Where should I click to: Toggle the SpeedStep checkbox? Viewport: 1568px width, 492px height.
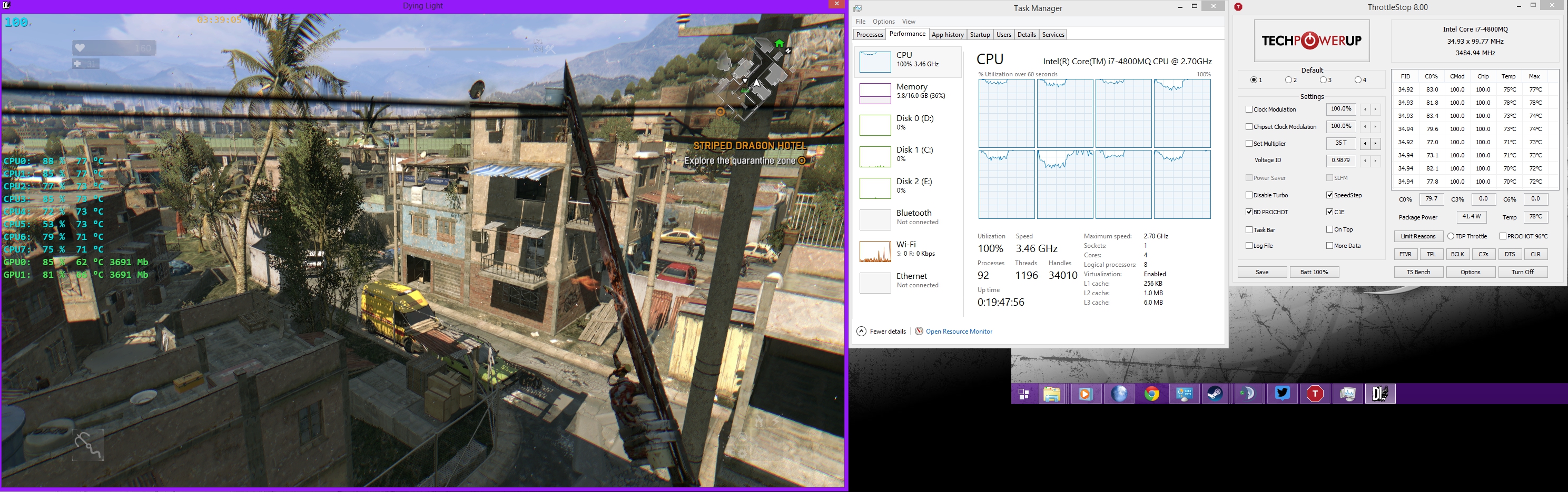tap(1329, 195)
